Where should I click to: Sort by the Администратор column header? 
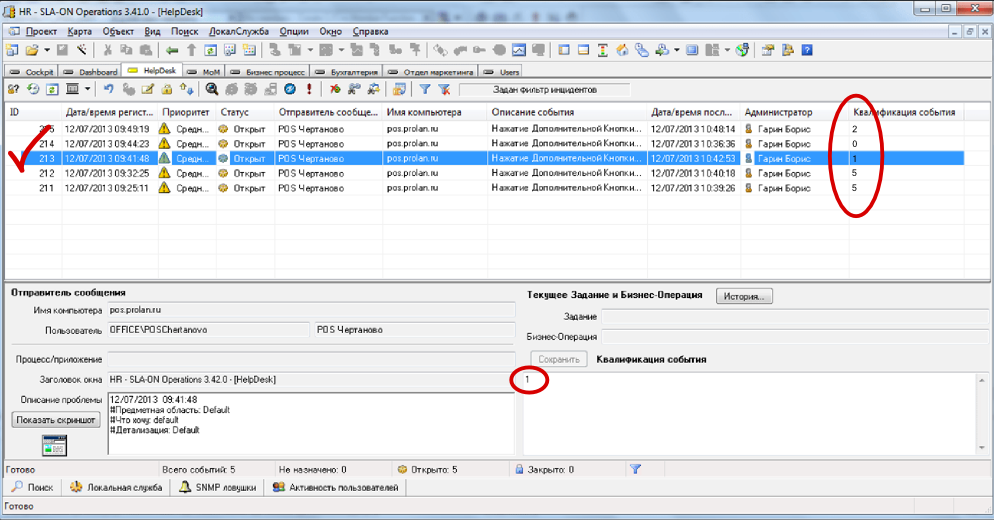[794, 112]
